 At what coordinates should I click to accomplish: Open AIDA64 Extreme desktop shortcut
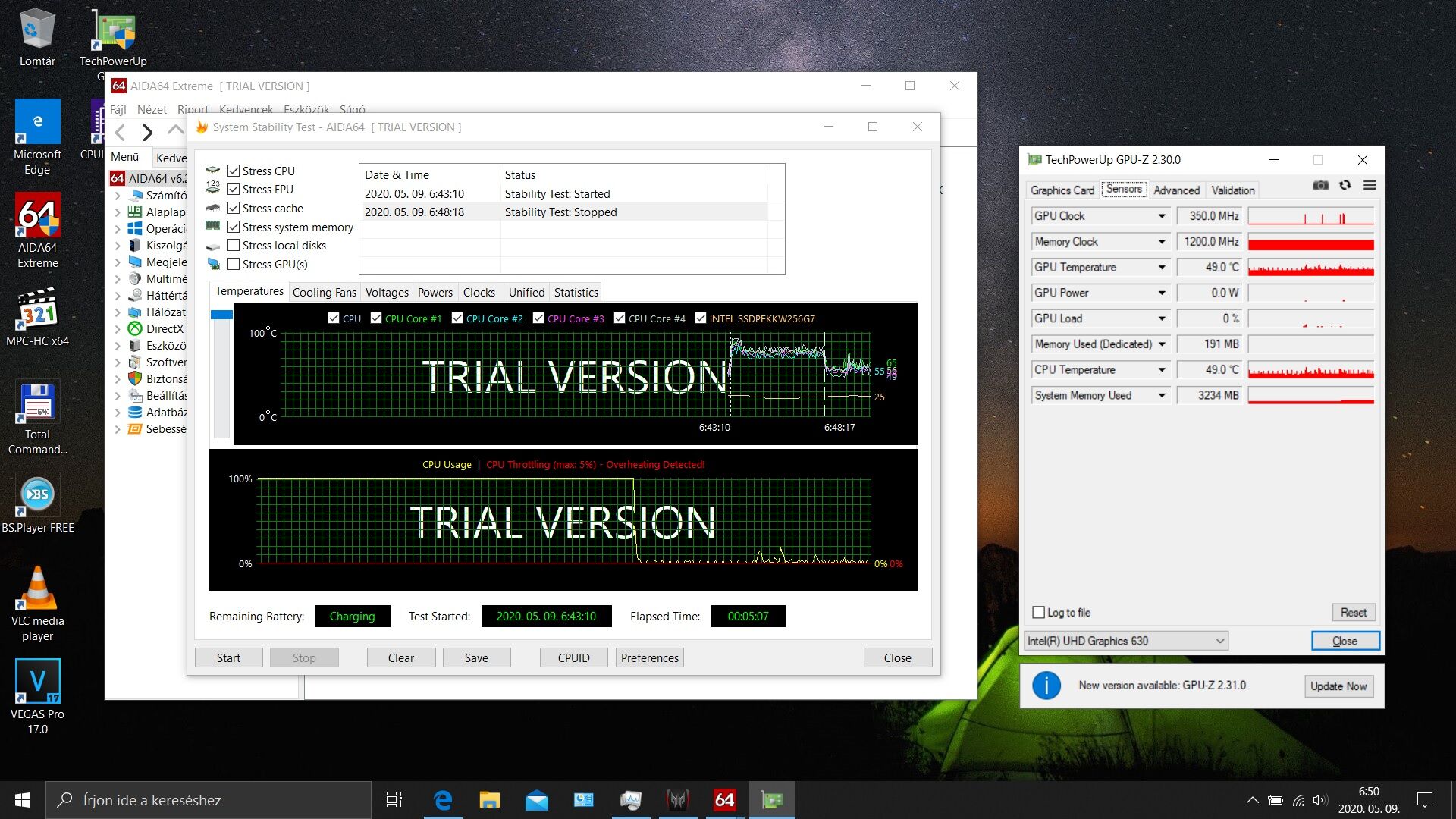[x=37, y=230]
